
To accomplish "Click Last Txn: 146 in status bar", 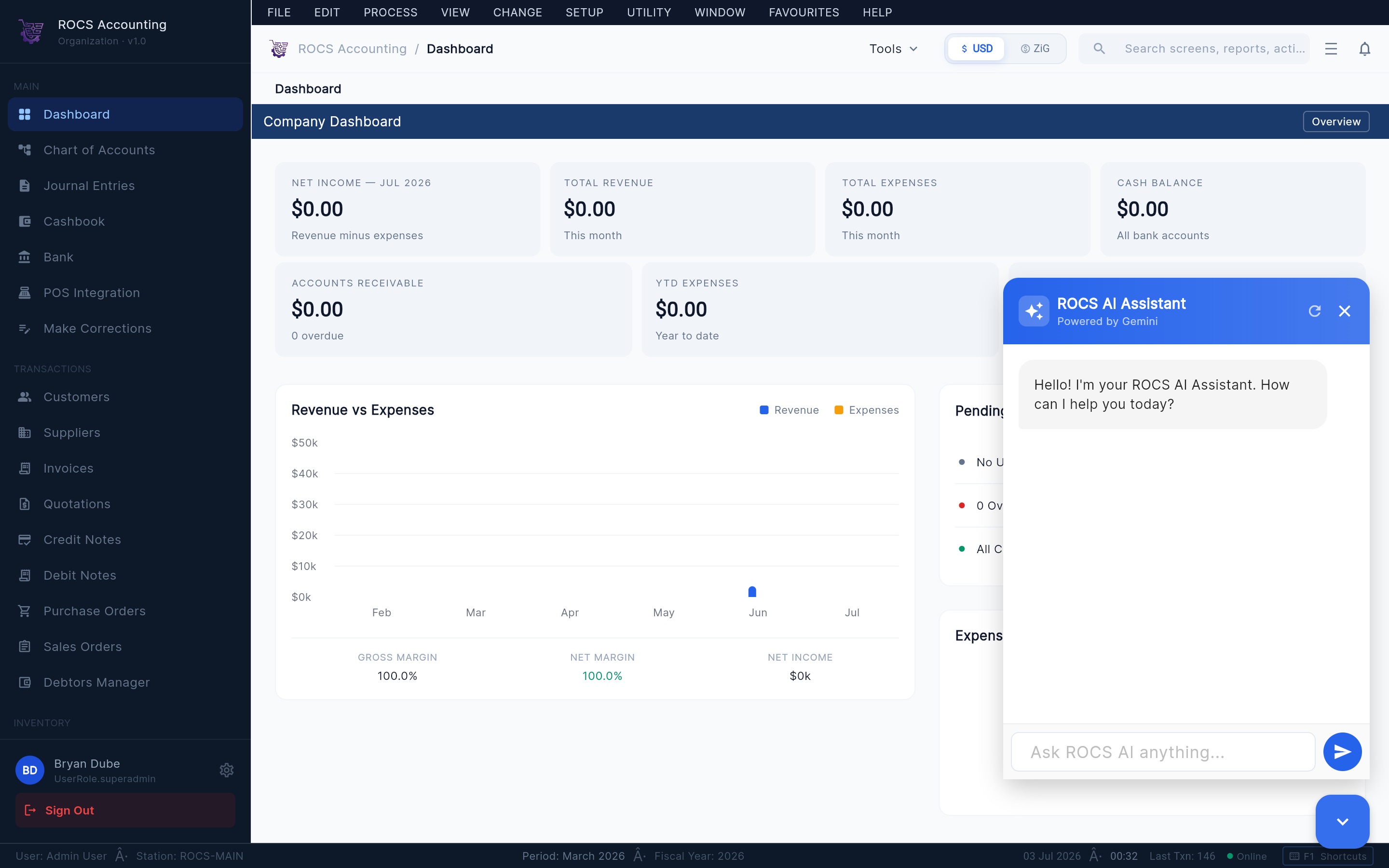I will (x=1183, y=856).
